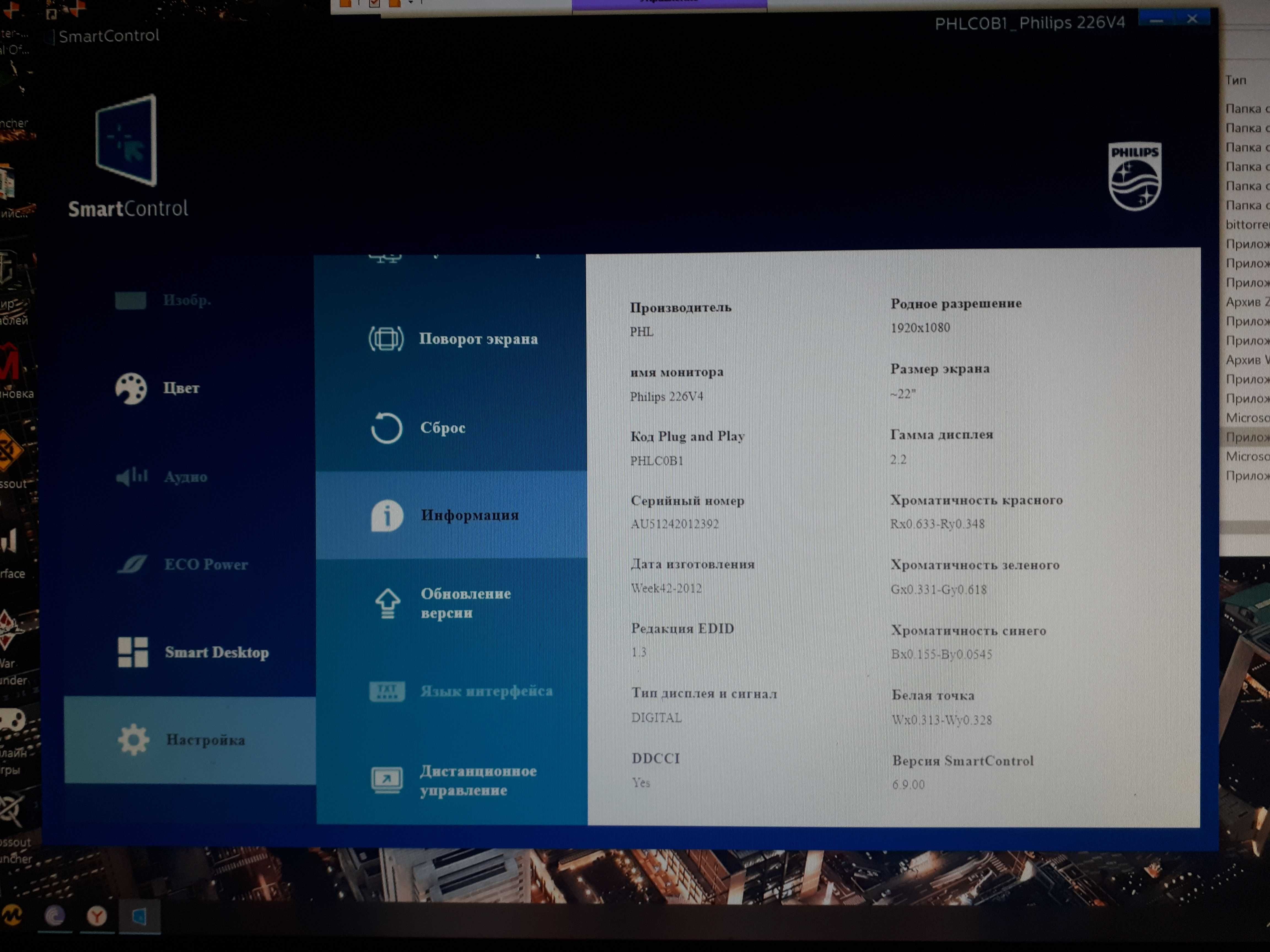Open Обновление версии submenu item
This screenshot has width=1270, height=952.
452,604
